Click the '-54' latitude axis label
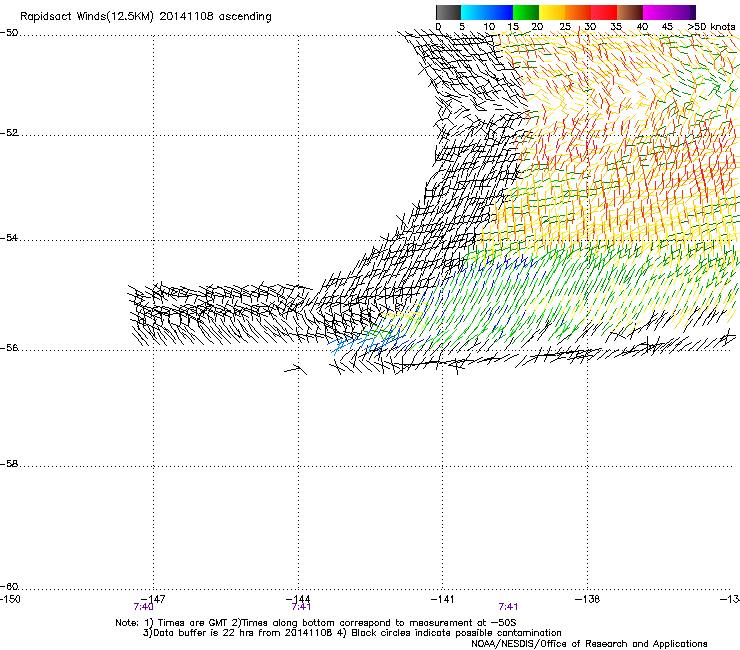The height and width of the screenshot is (650, 740). point(9,237)
